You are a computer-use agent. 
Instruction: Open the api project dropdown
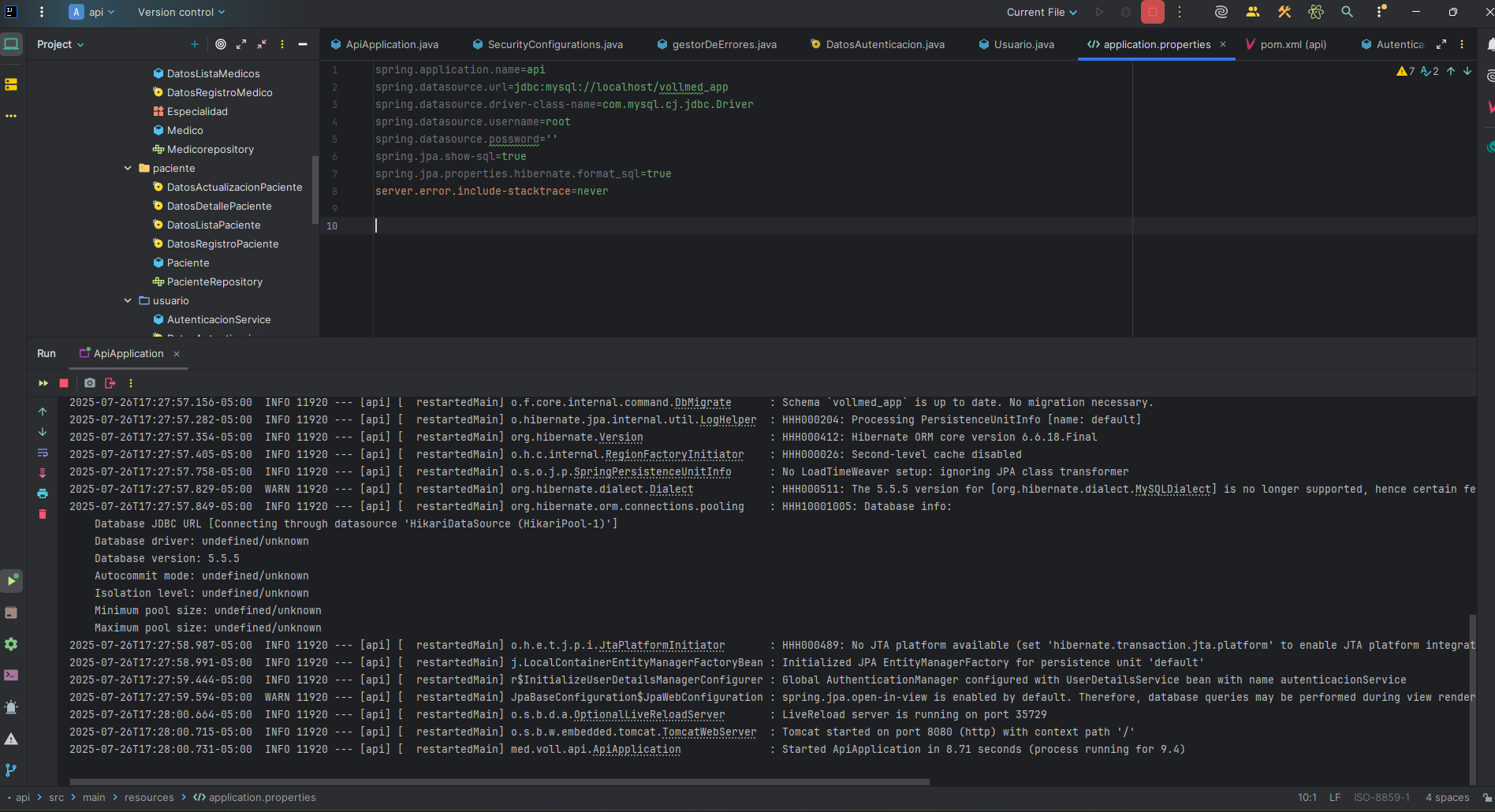(x=92, y=12)
